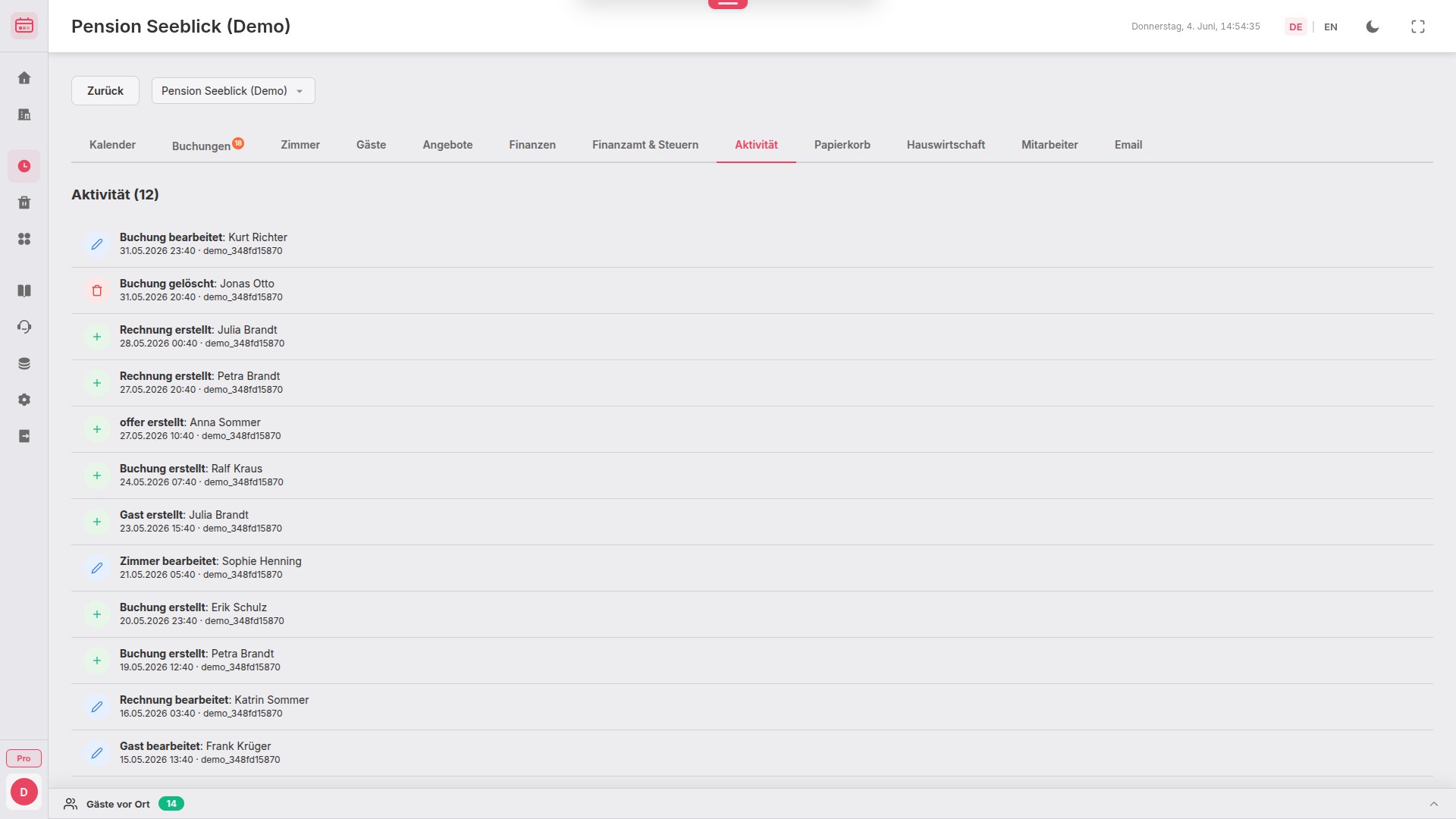Switch to the Gäste tab

[x=371, y=145]
